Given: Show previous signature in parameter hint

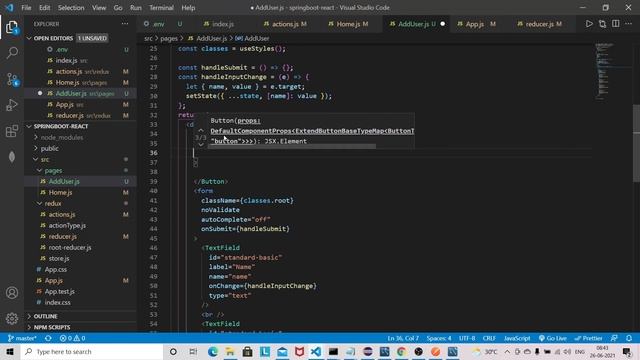Looking at the screenshot, I should coord(201,130).
